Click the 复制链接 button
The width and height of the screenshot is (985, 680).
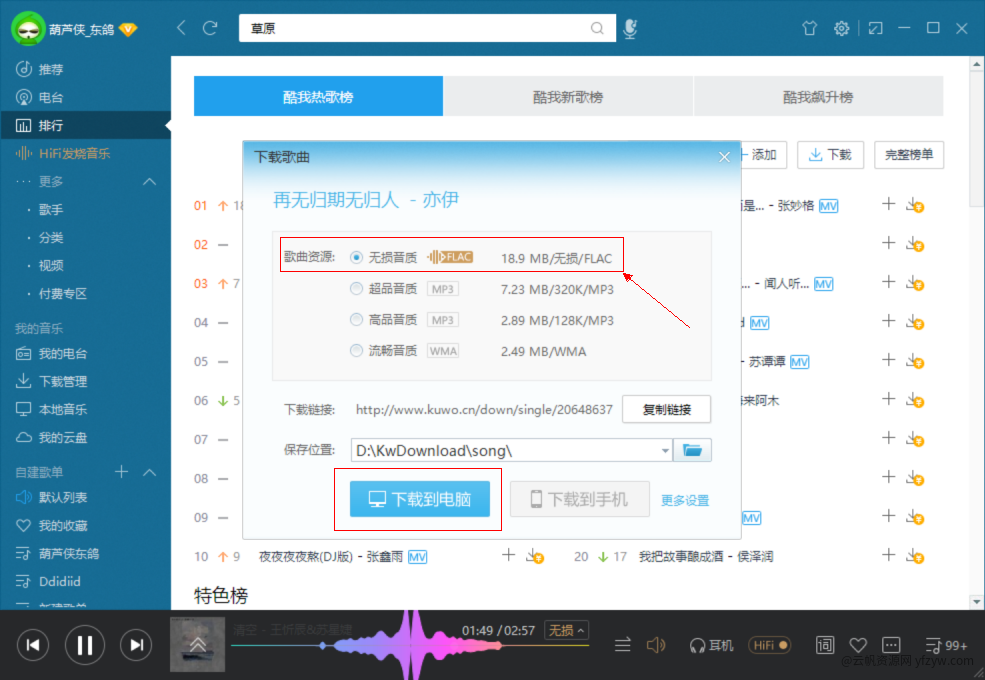point(666,409)
